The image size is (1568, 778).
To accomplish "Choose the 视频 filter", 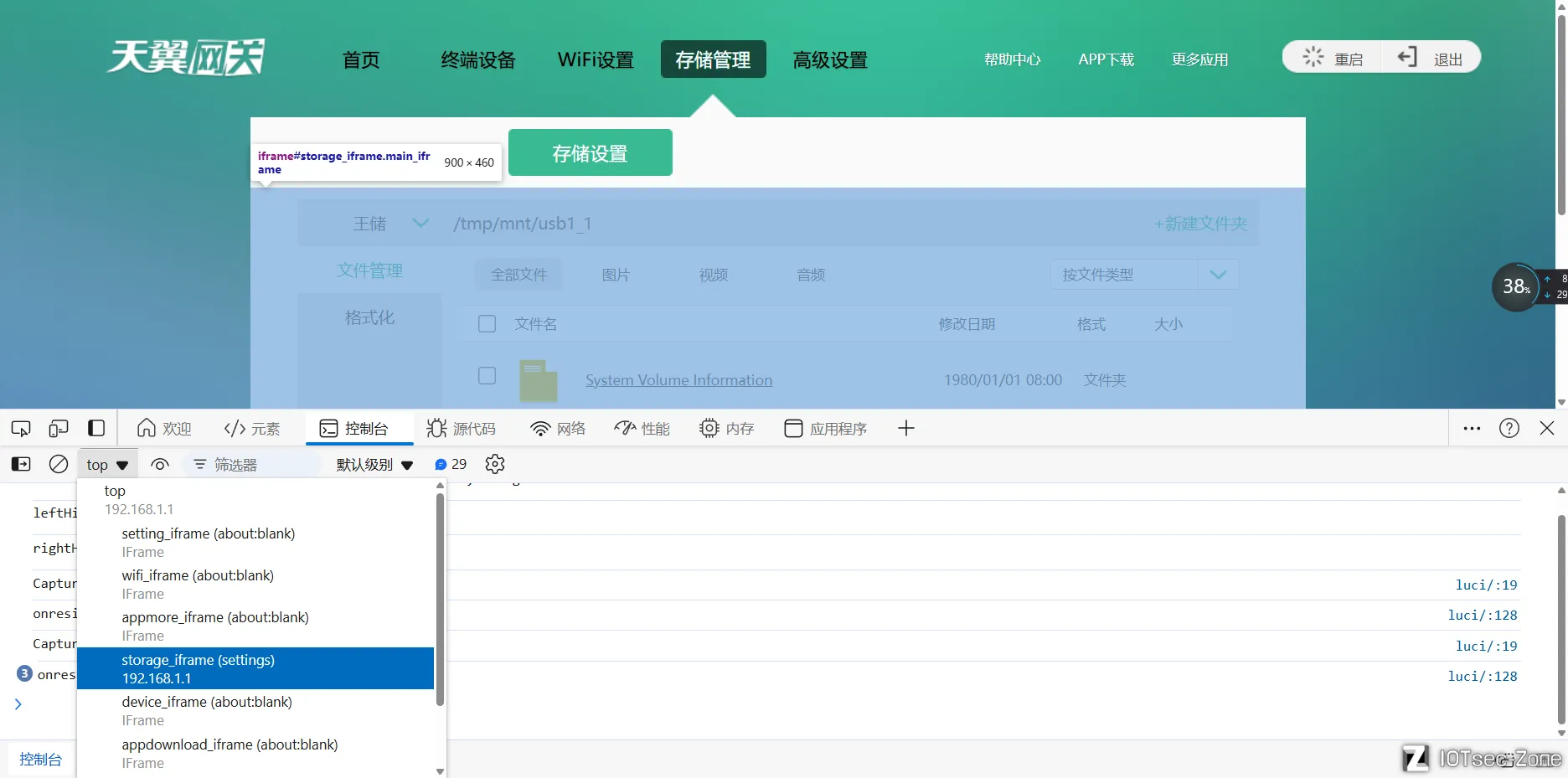I will click(x=714, y=275).
